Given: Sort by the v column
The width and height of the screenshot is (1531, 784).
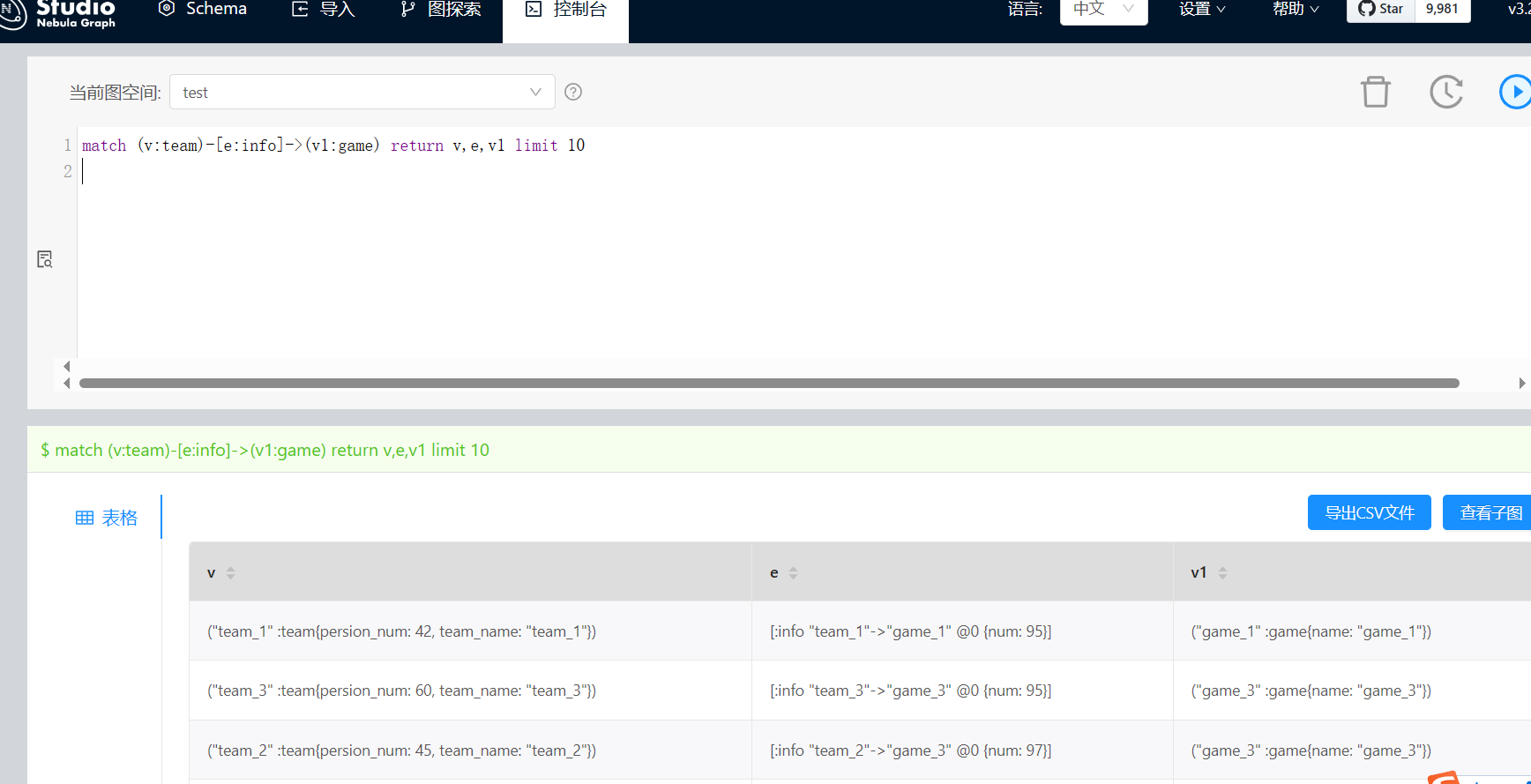Looking at the screenshot, I should pos(230,573).
